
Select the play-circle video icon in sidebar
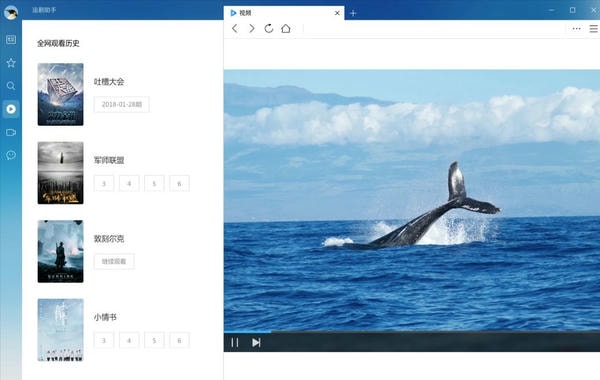[x=11, y=109]
